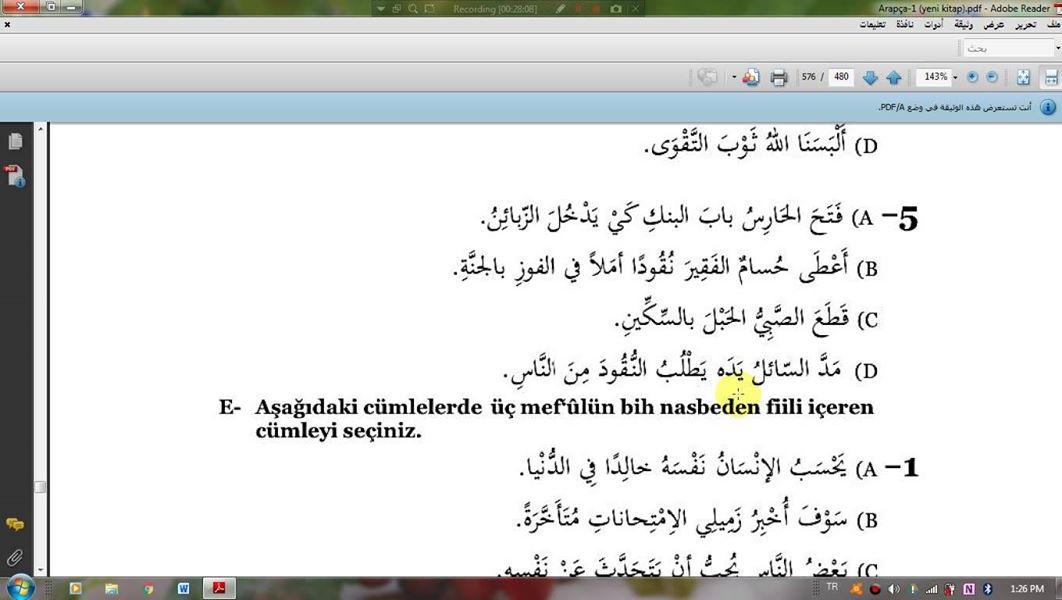The width and height of the screenshot is (1062, 600).
Task: Click the zoom out minus button
Action: pos(992,77)
